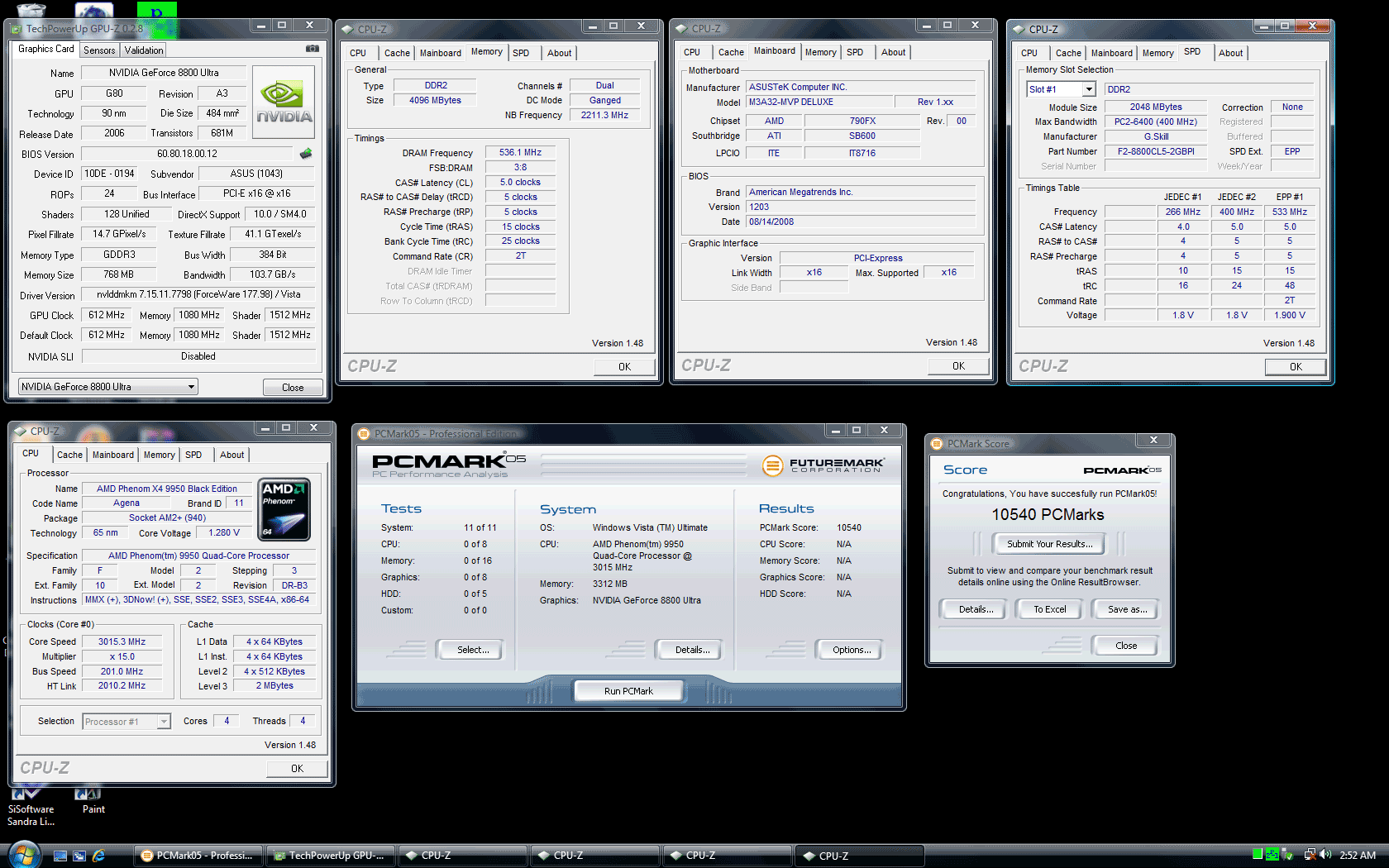Click the Futuremark logo in PCMark05

[823, 465]
